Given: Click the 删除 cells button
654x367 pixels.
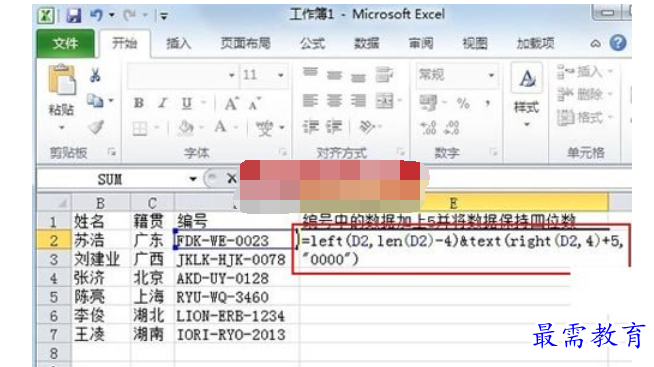Looking at the screenshot, I should (x=584, y=94).
